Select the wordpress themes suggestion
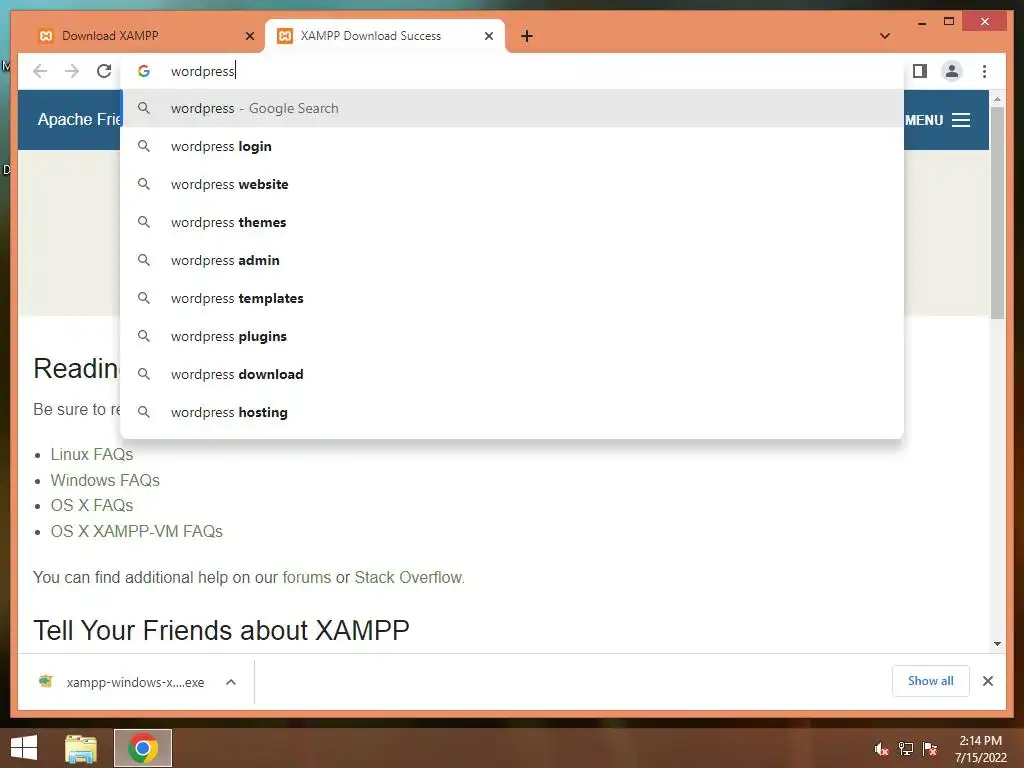Viewport: 1024px width, 768px height. (512, 222)
